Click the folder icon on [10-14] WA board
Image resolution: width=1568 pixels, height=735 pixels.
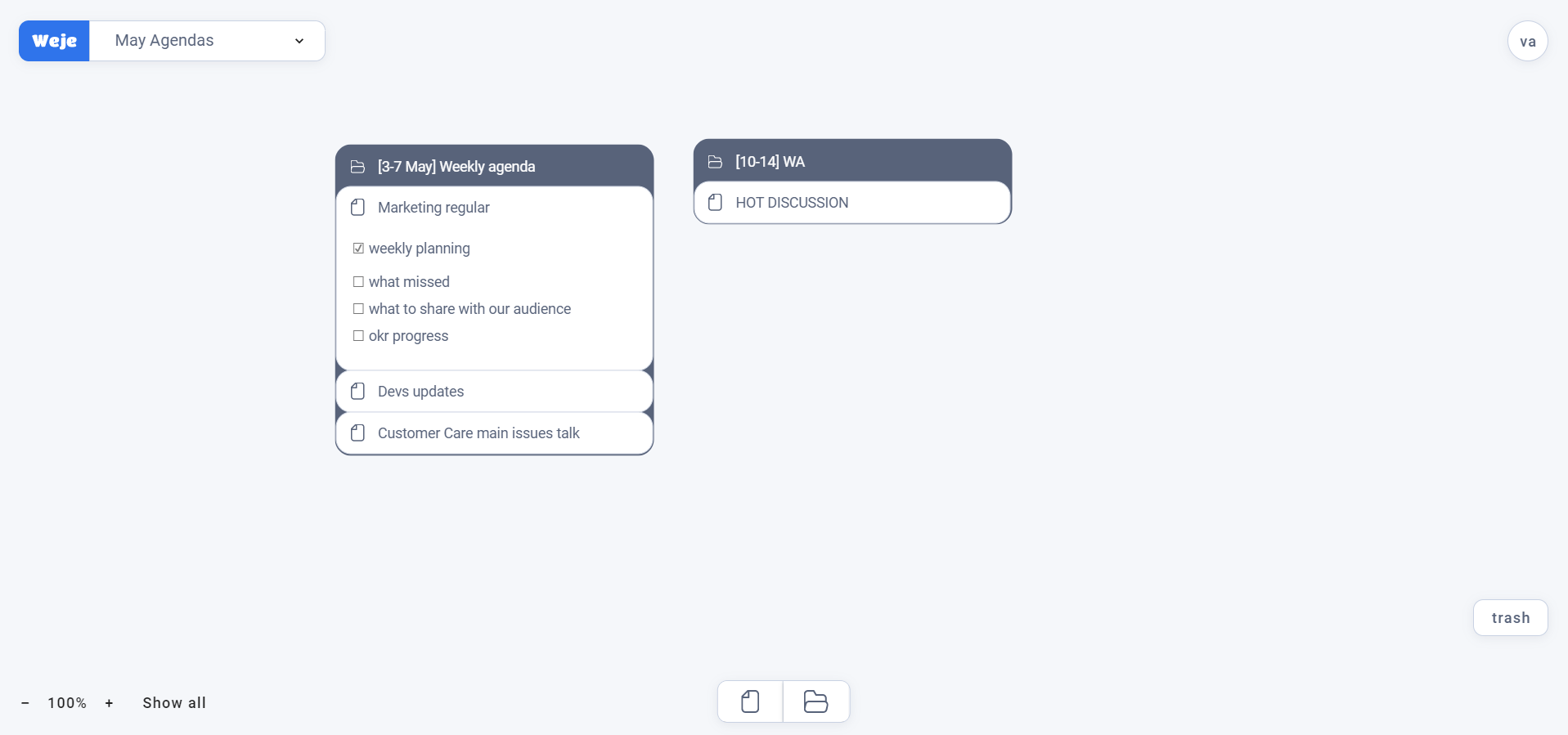coord(715,161)
